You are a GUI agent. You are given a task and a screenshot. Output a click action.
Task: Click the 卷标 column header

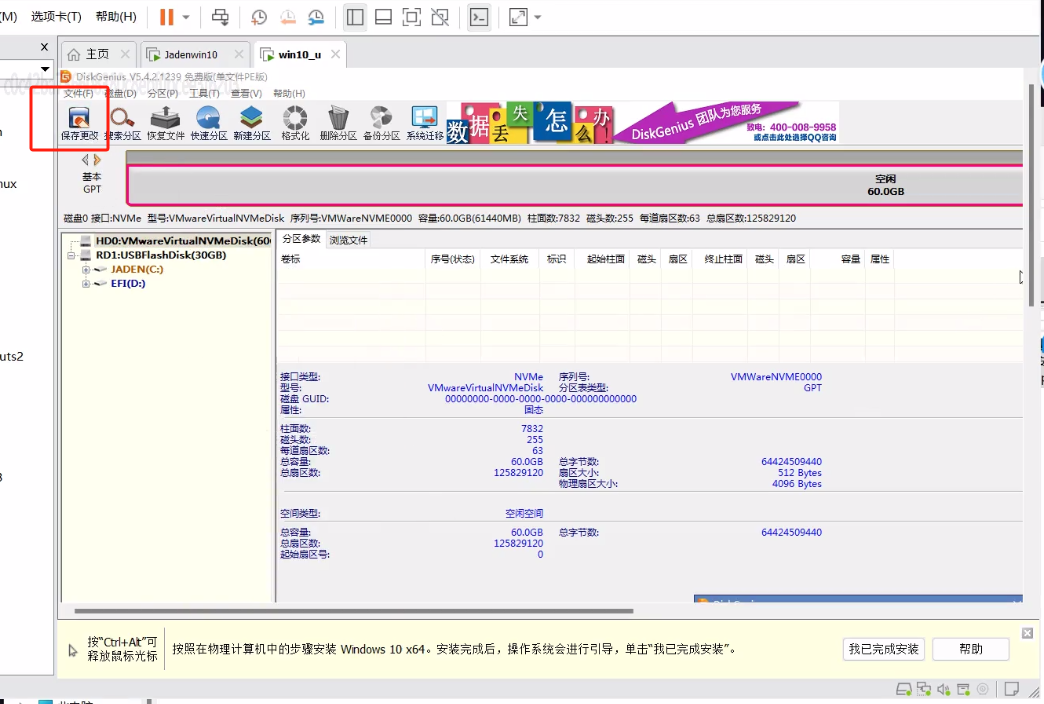351,259
